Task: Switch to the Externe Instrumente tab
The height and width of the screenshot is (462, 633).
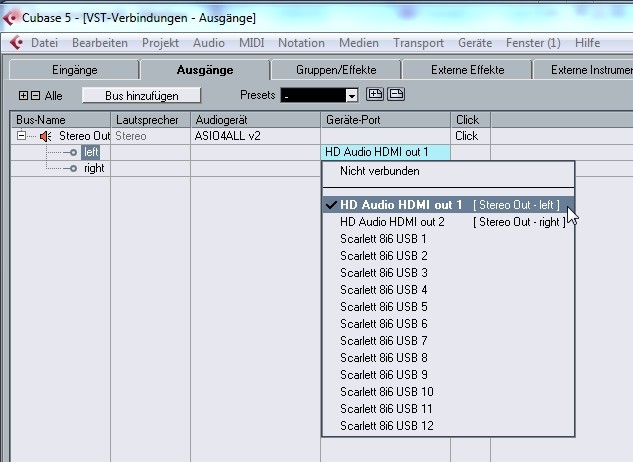Action: click(x=583, y=70)
